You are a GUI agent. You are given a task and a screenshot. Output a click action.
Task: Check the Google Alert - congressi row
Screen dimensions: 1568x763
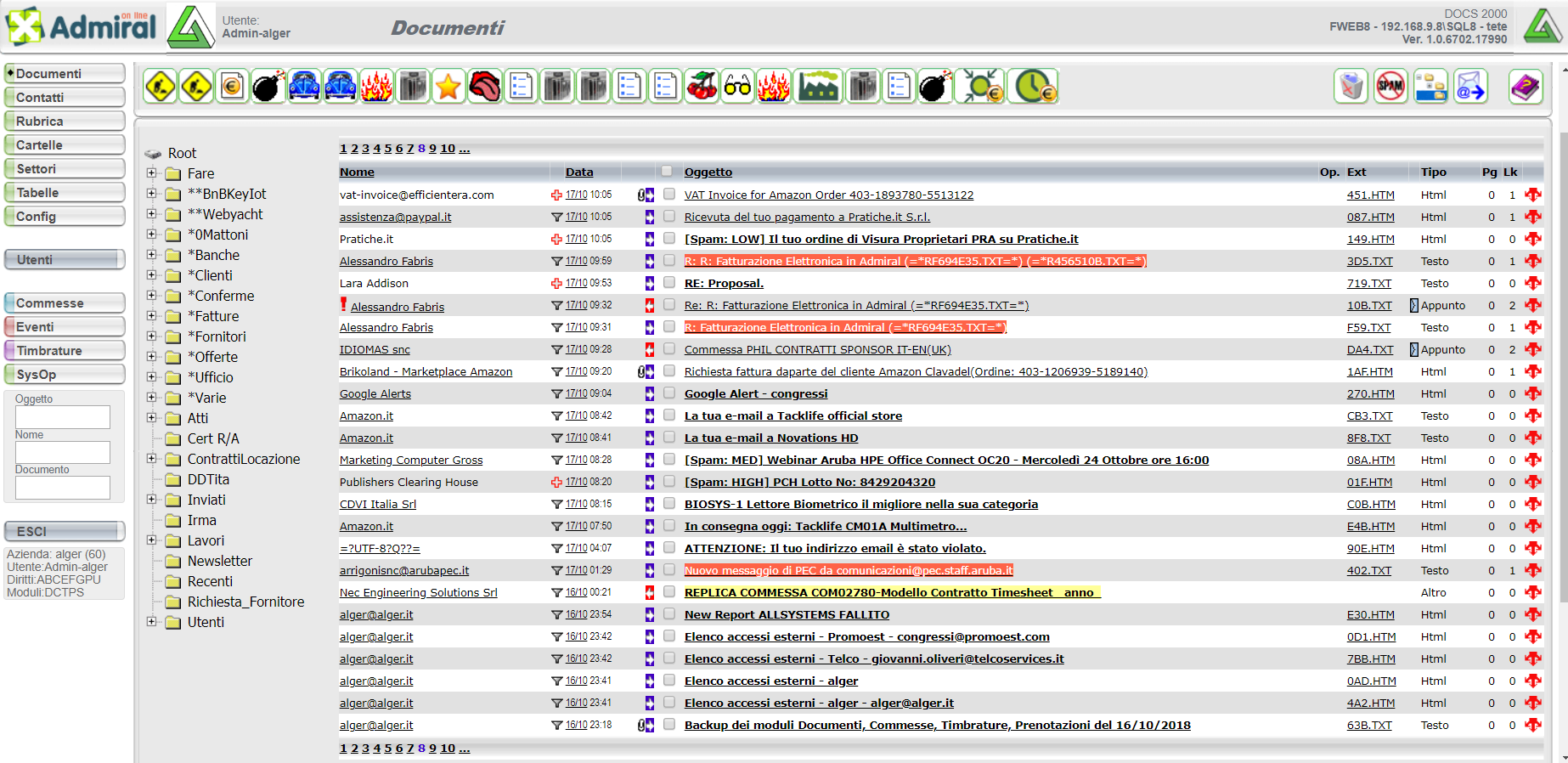[669, 393]
